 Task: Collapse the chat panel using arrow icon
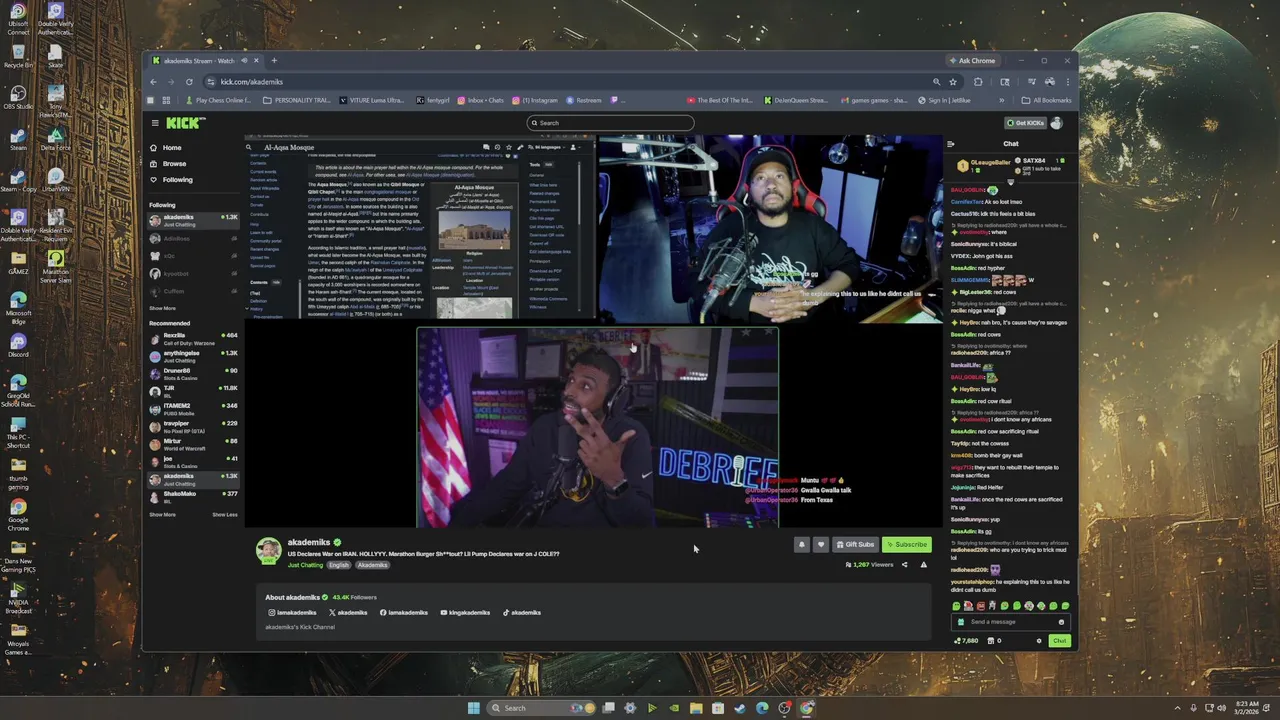click(951, 144)
